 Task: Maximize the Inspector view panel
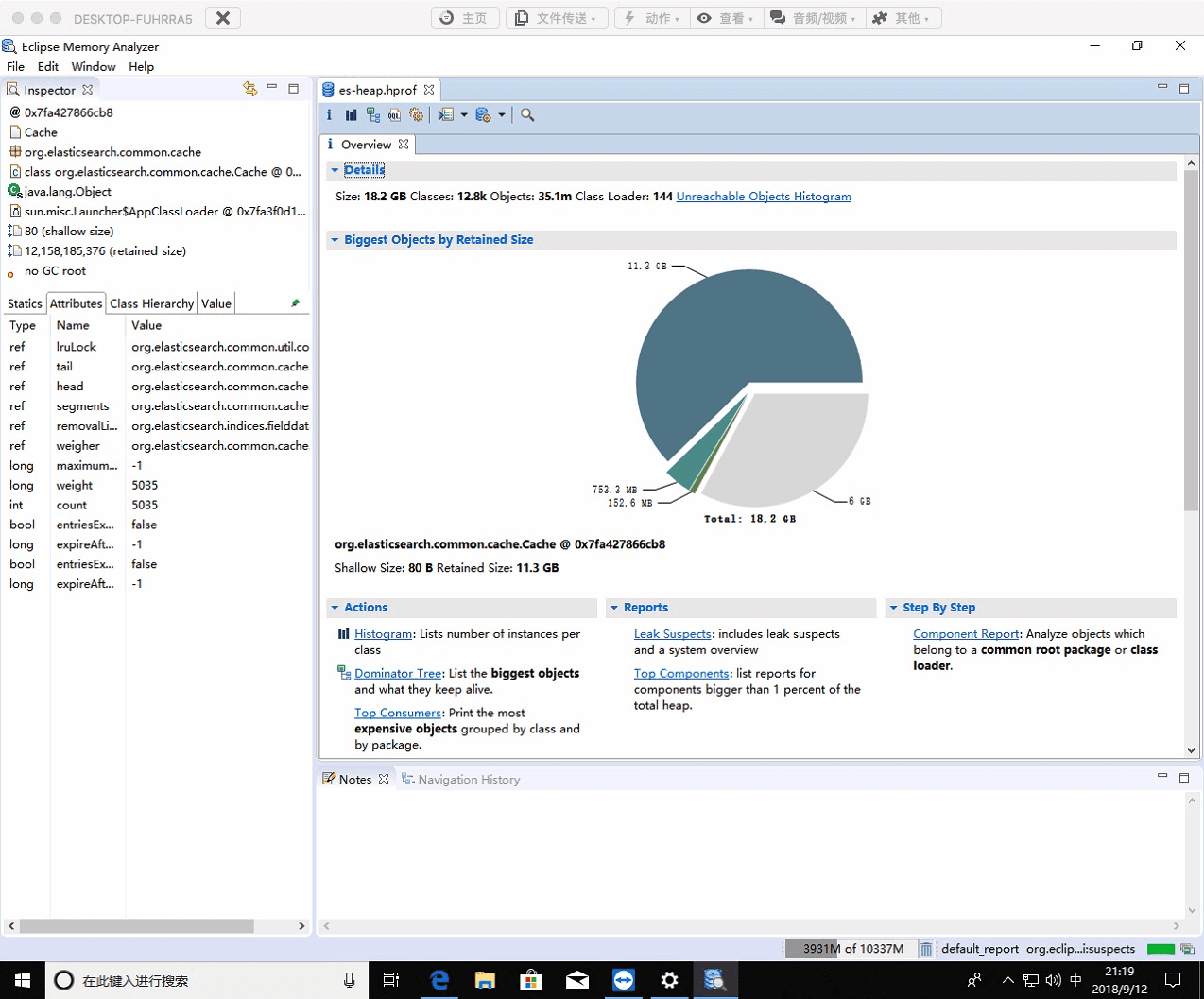(x=294, y=88)
